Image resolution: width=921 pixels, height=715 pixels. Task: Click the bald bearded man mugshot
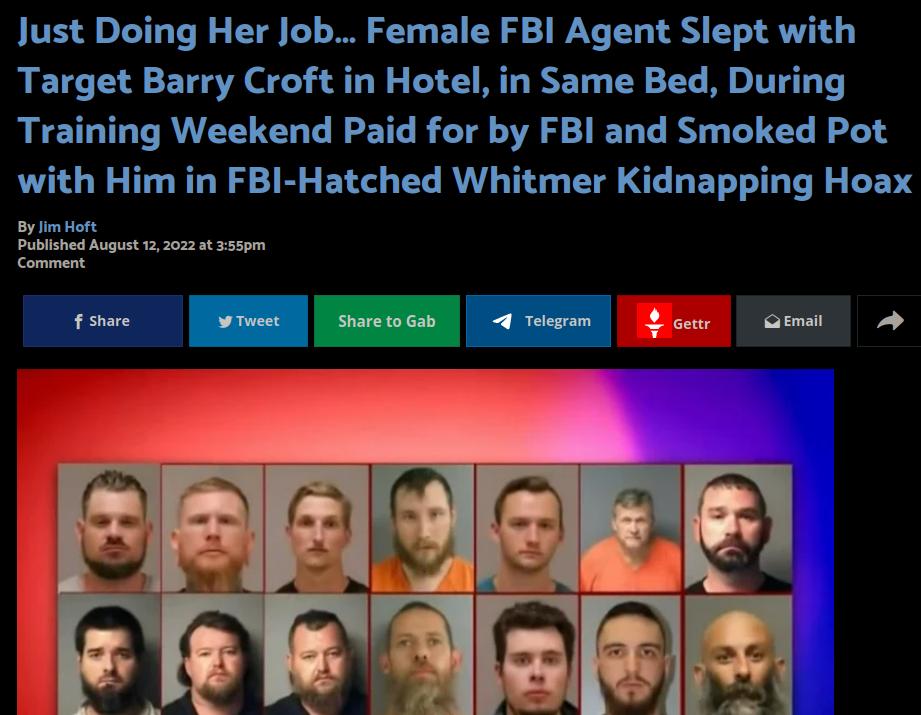(738, 654)
